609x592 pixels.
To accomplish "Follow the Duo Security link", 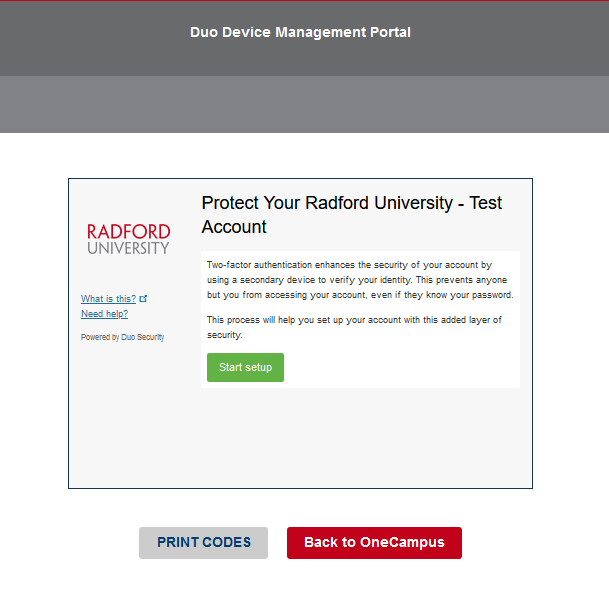I will coord(143,337).
